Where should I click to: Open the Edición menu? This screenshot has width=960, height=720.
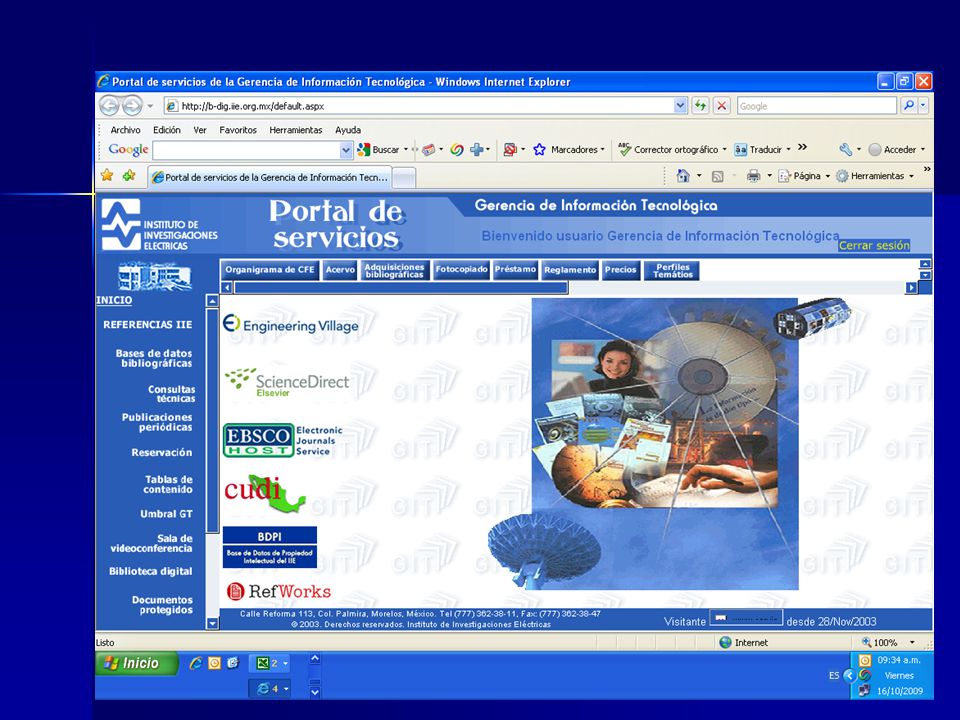click(x=167, y=130)
